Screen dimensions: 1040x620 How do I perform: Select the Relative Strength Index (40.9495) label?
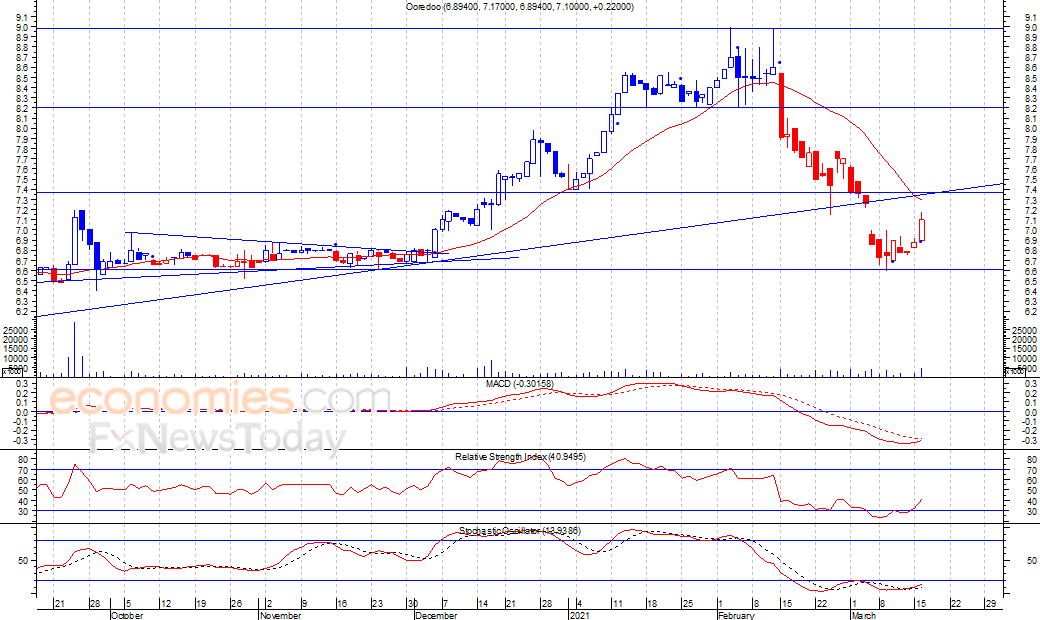click(520, 457)
